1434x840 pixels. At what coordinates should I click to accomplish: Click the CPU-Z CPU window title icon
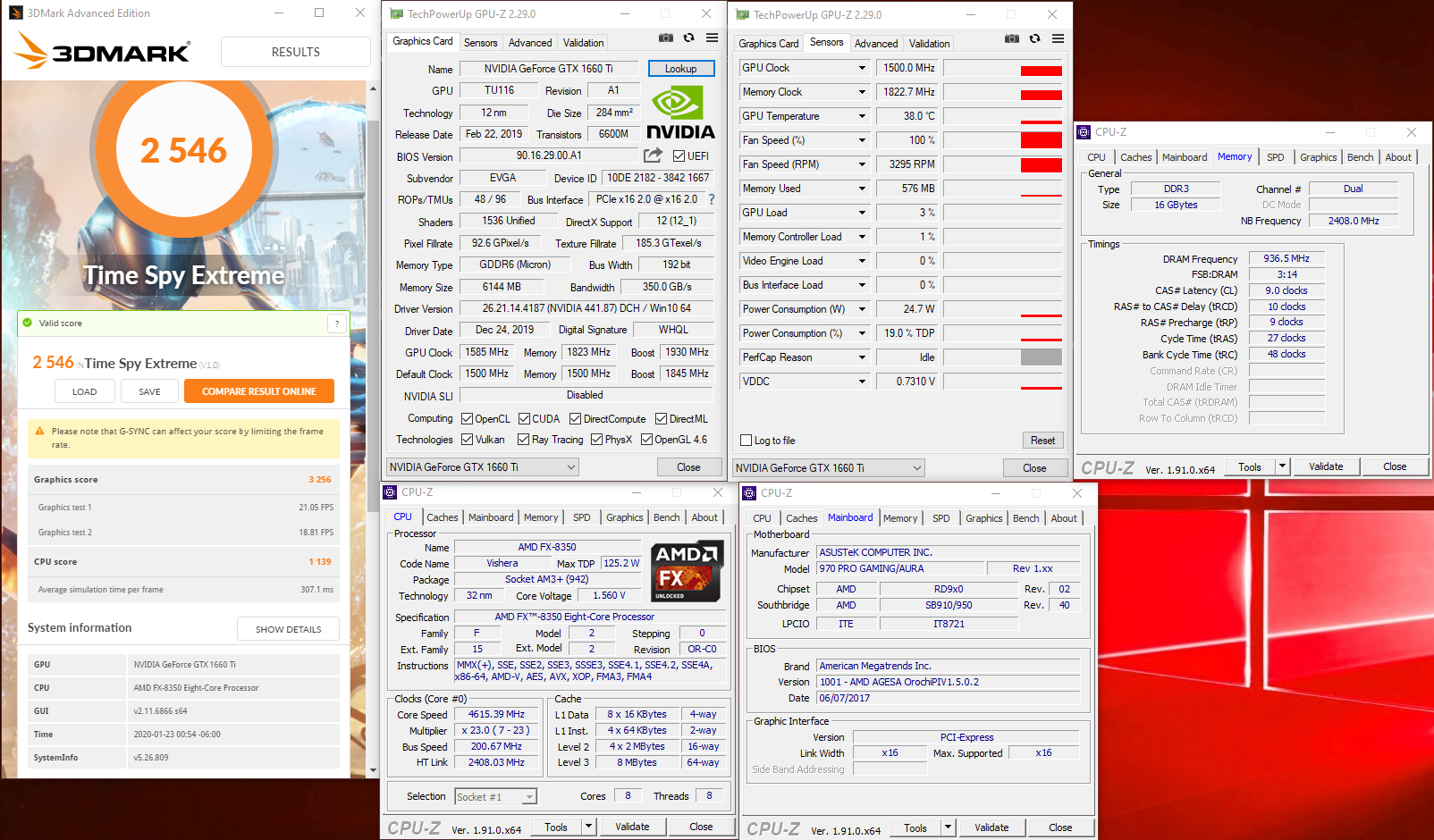391,492
